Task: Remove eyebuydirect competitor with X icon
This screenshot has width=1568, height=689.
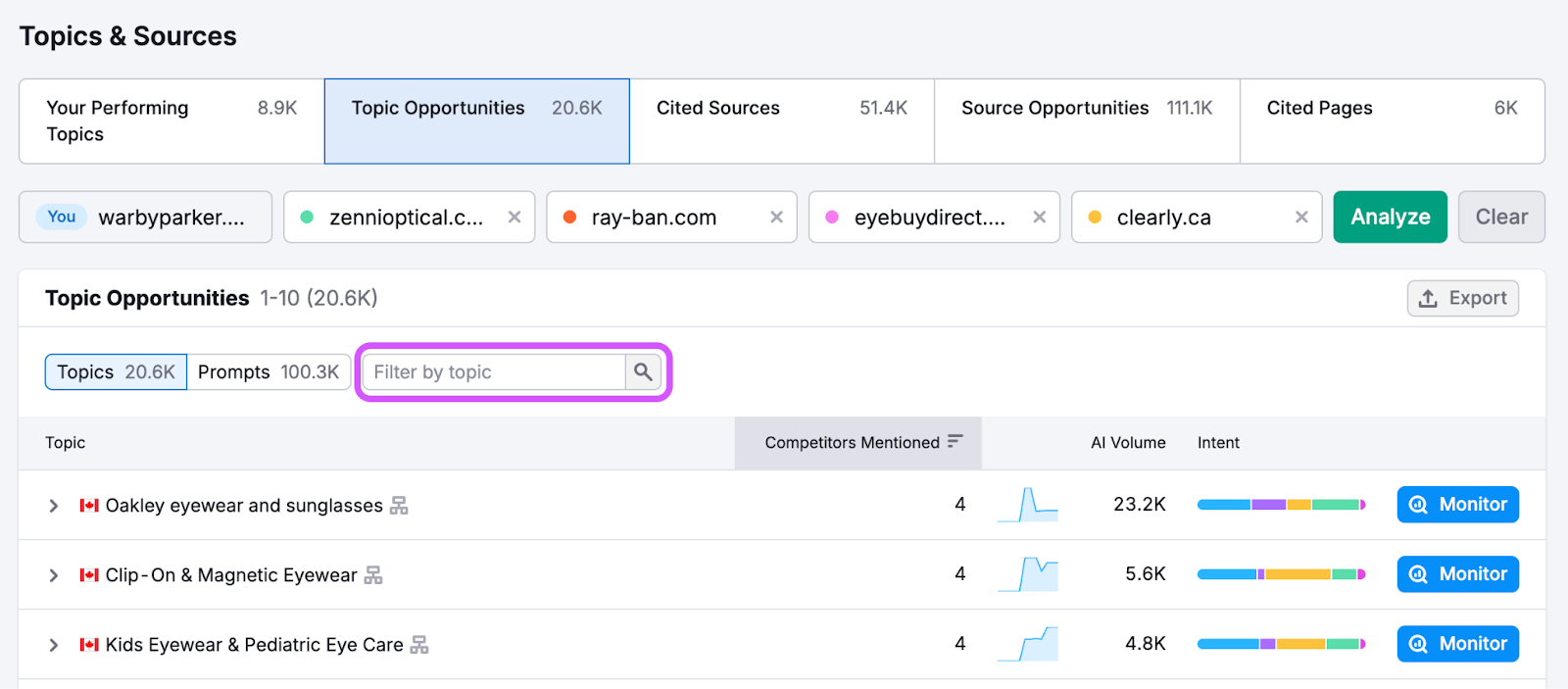Action: tap(1039, 218)
